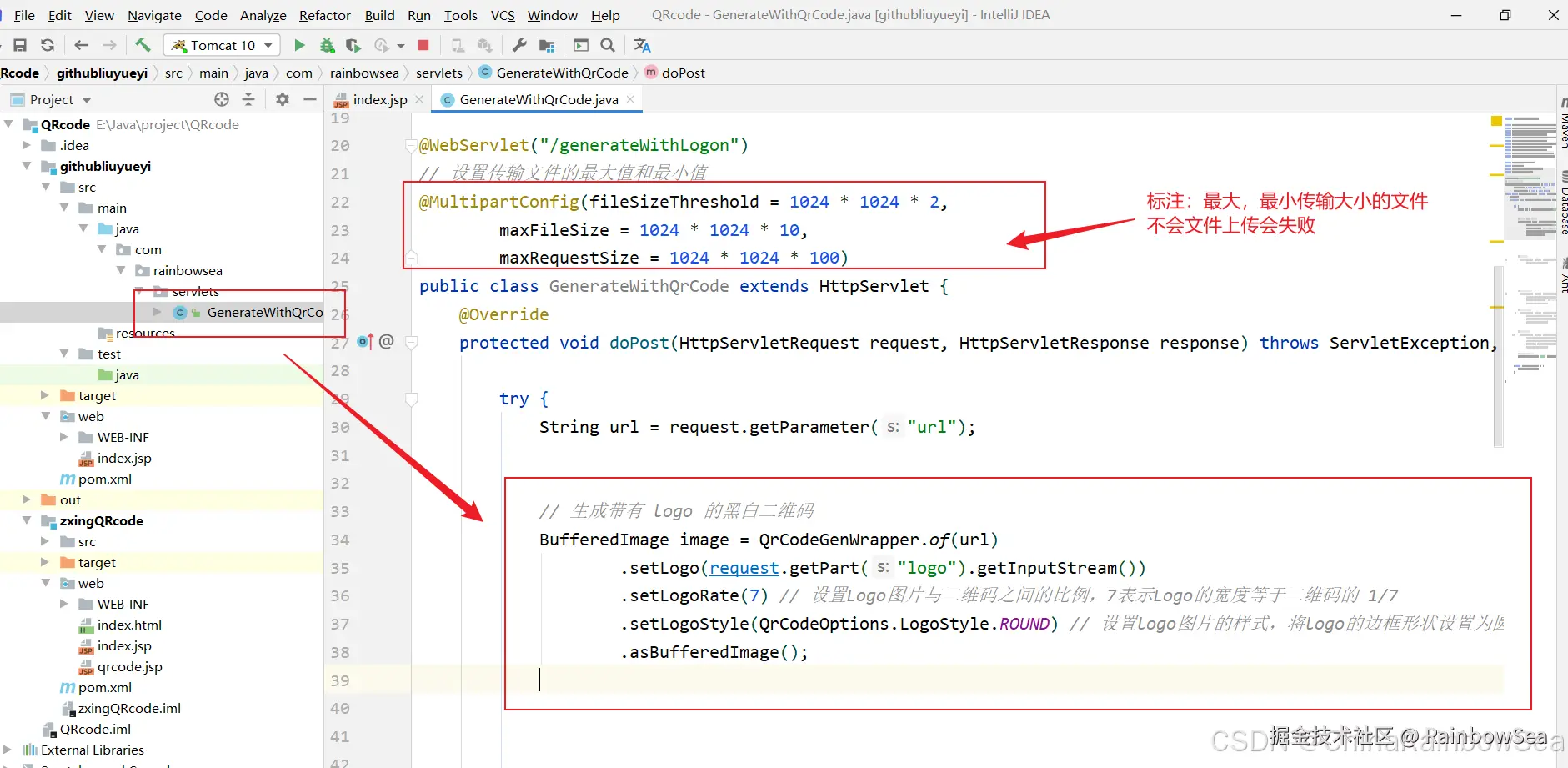Toggle the fold marker at the try block
This screenshot has width=1568, height=768.
411,399
